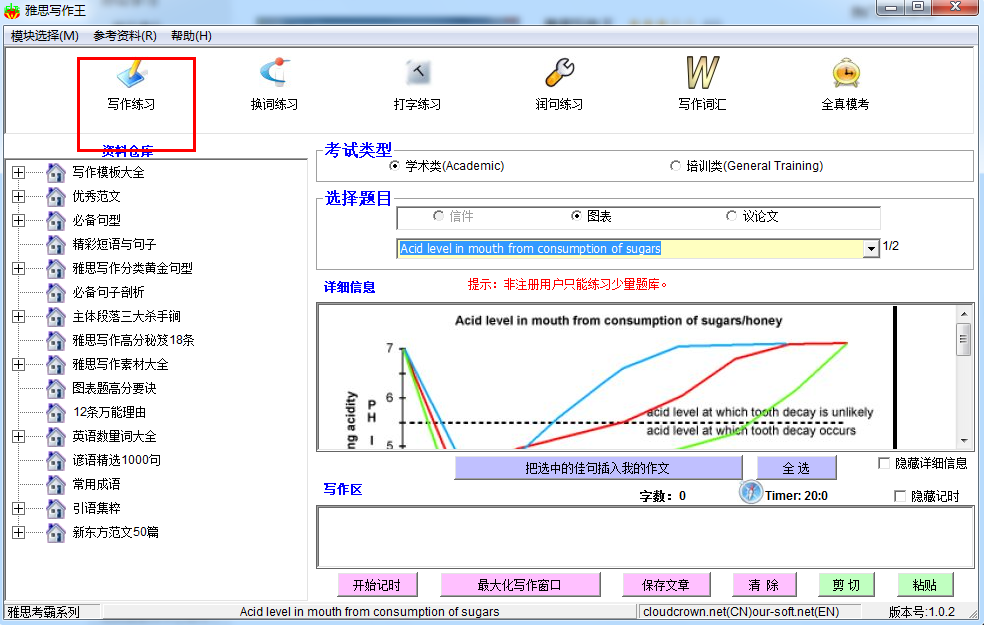The height and width of the screenshot is (625, 984).
Task: Click the compass timer icon next to Timer
Action: (x=751, y=492)
